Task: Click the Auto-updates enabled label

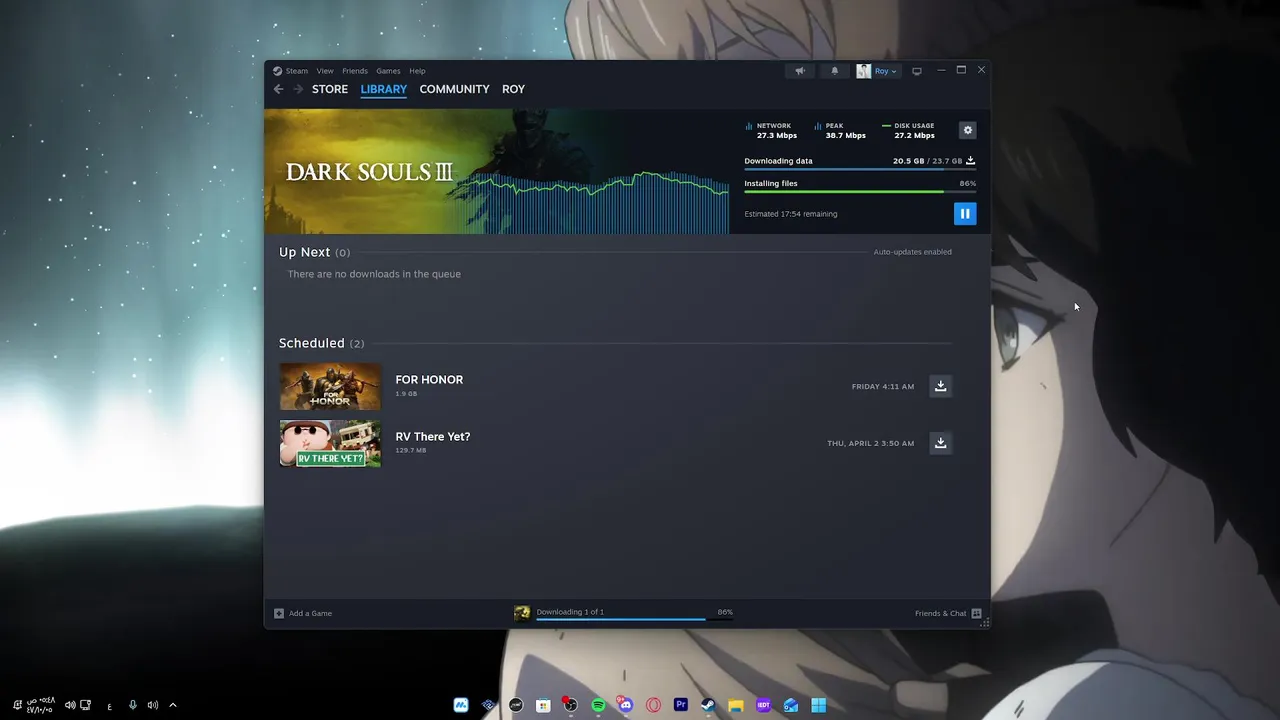Action: click(913, 252)
